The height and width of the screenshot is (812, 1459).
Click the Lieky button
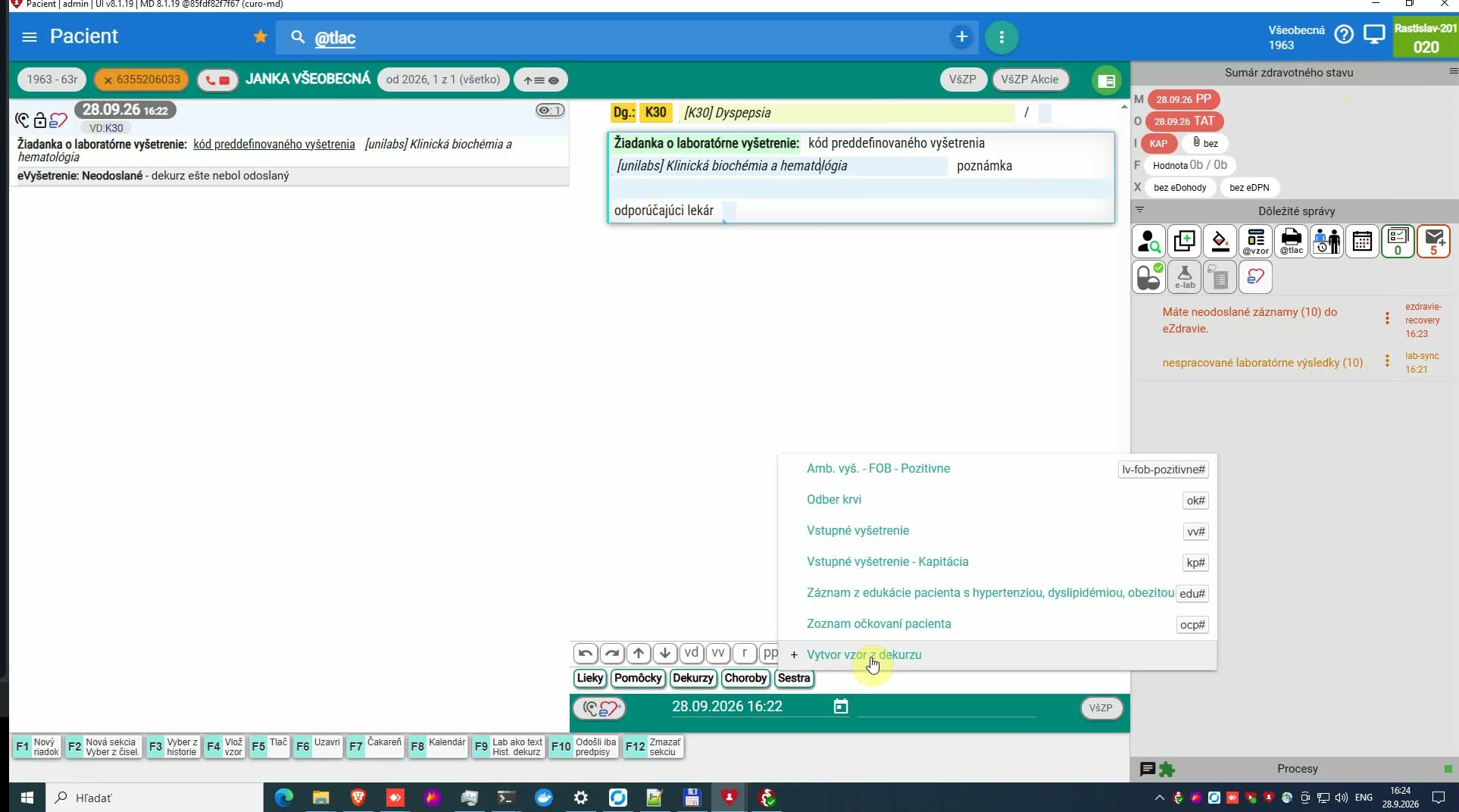click(x=589, y=678)
